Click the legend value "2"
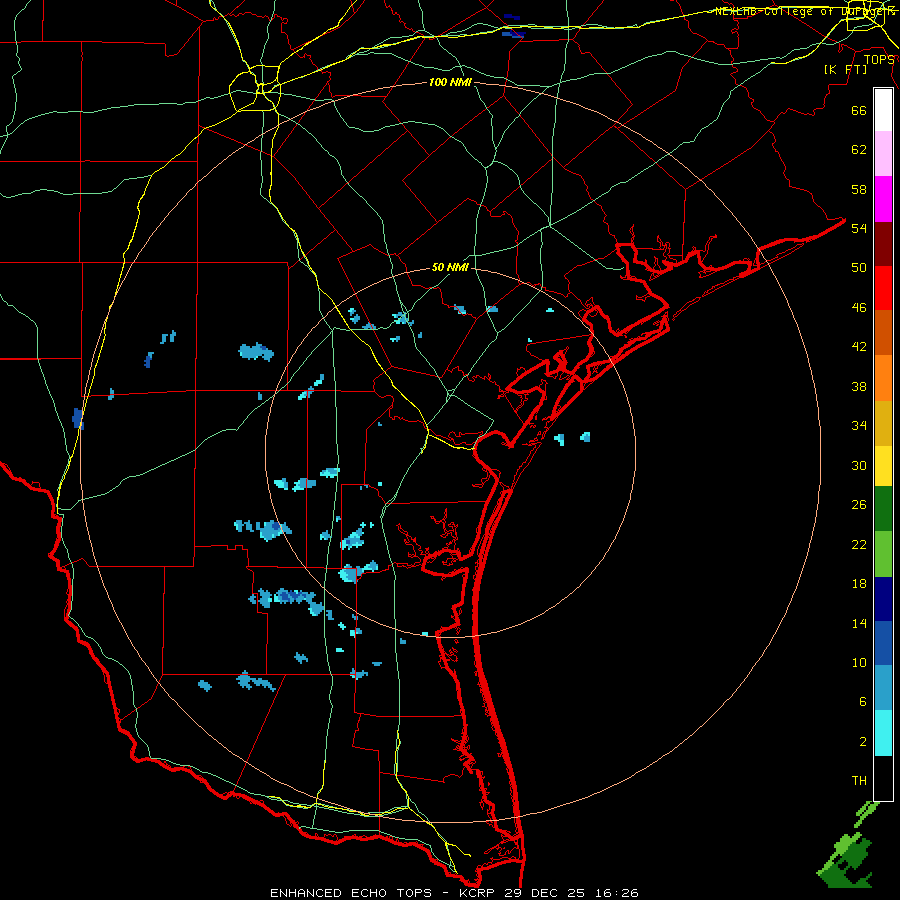This screenshot has width=900, height=900. click(863, 742)
